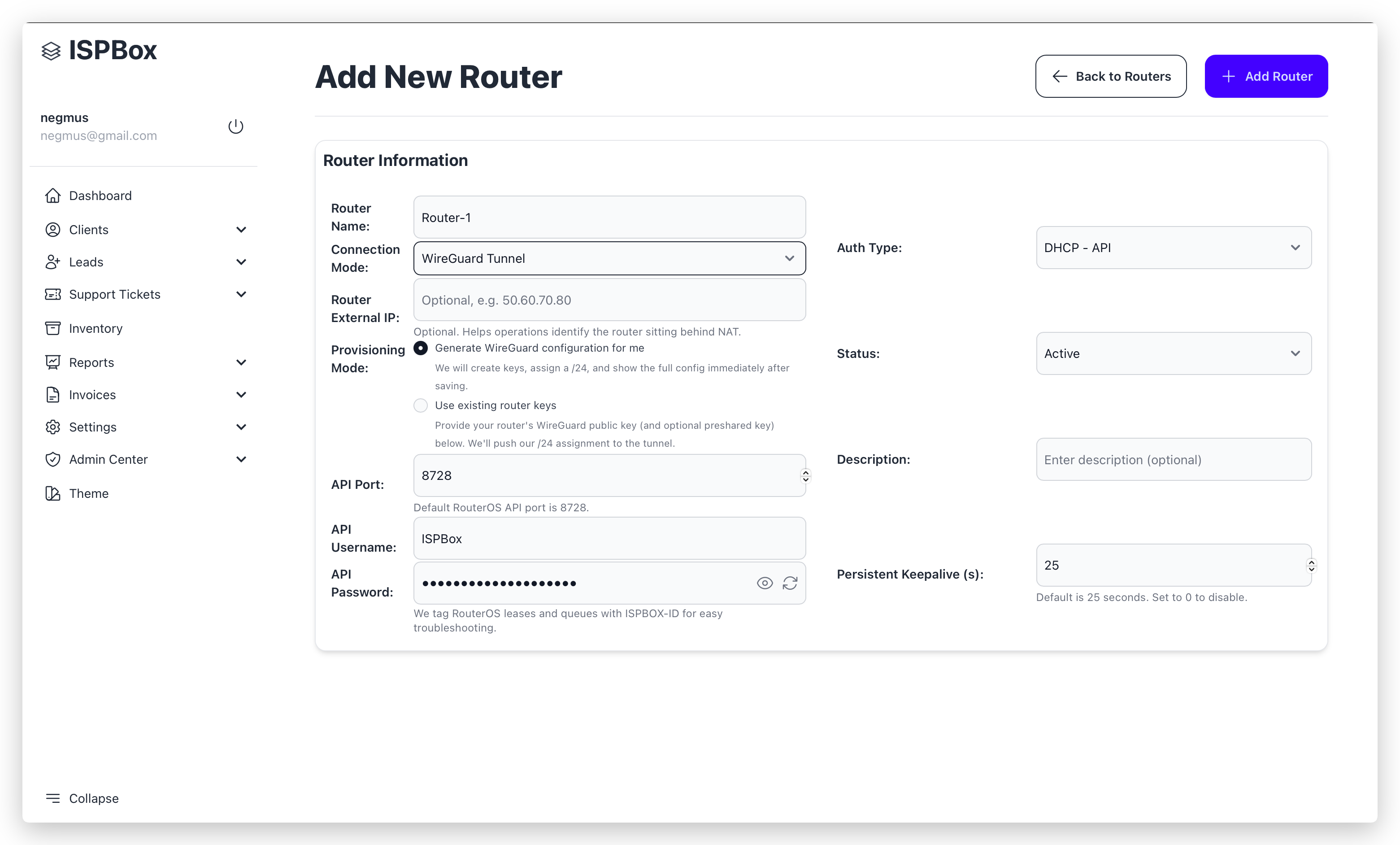Click the Inventory box icon
Image resolution: width=1400 pixels, height=845 pixels.
[x=53, y=328]
